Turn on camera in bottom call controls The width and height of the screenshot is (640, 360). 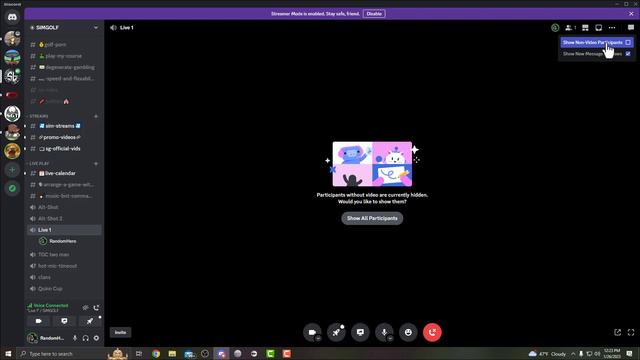pos(312,332)
